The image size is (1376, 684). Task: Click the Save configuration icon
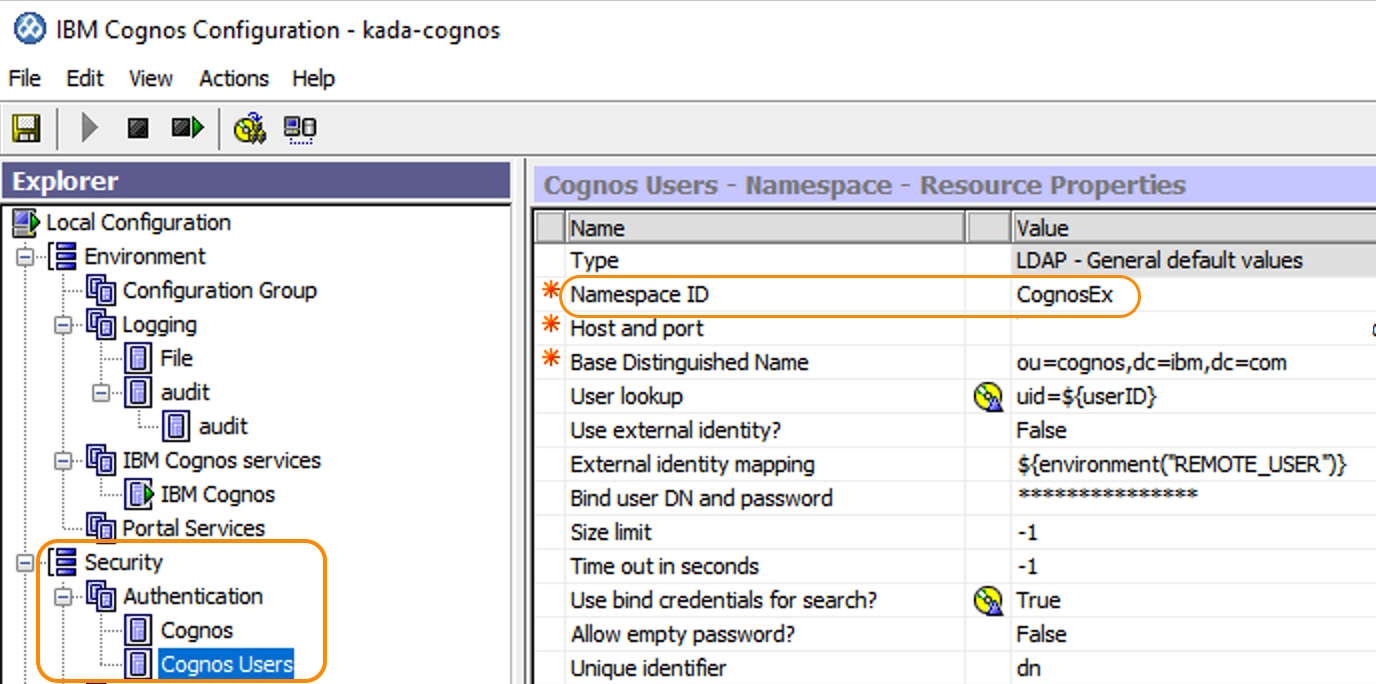(x=26, y=128)
